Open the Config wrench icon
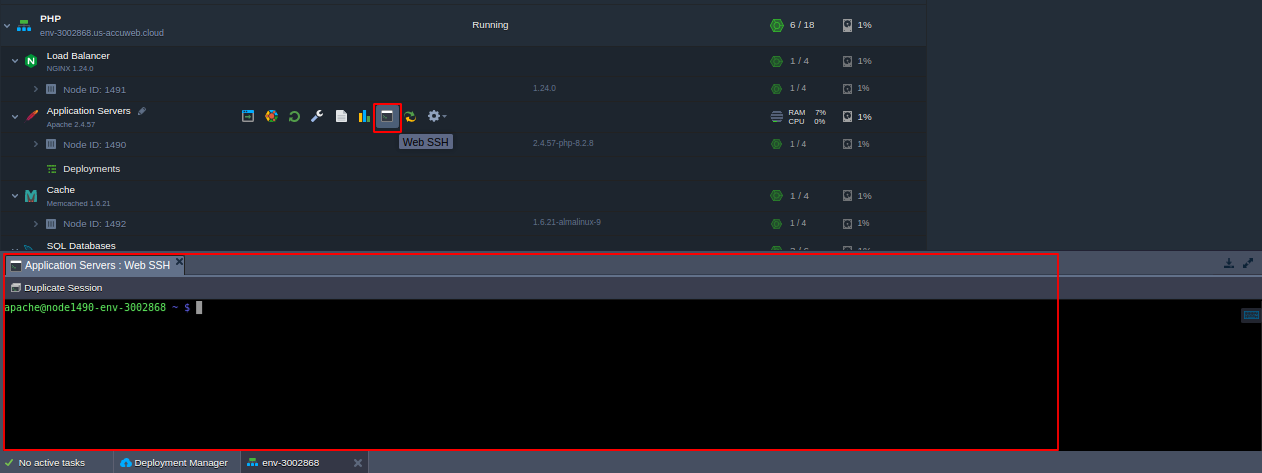 pyautogui.click(x=317, y=117)
